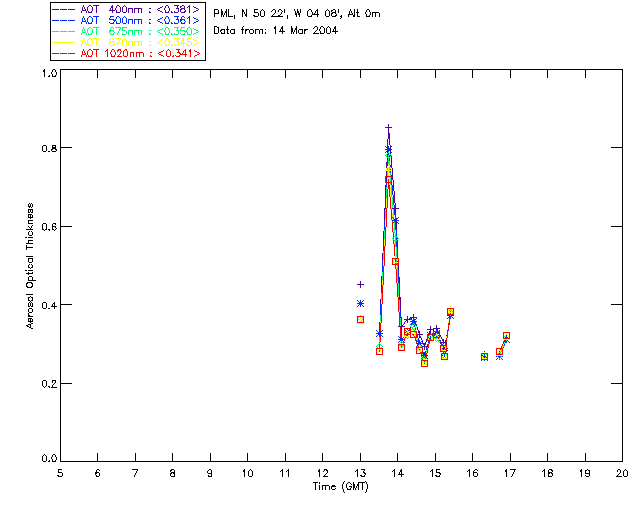Click the red square marker at the 0.72 peak

pos(389,180)
